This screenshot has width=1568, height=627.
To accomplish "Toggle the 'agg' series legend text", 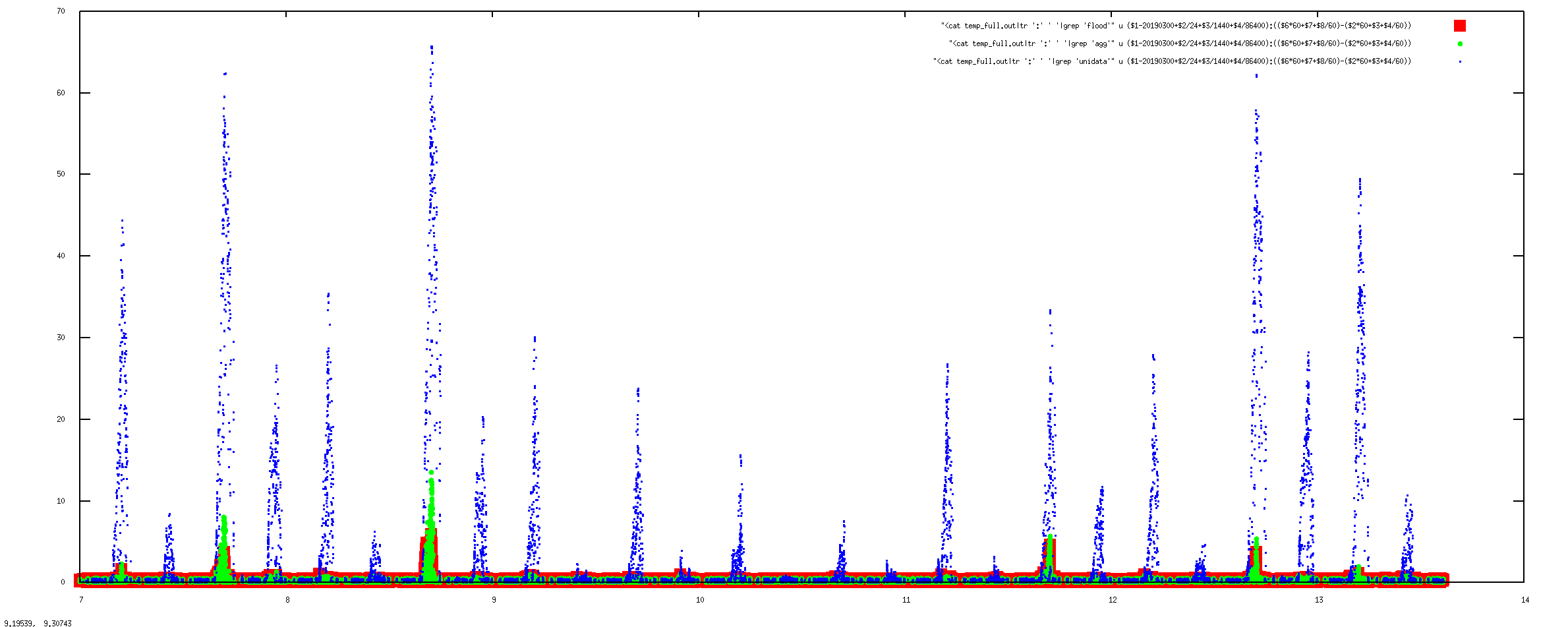I will pos(1180,44).
